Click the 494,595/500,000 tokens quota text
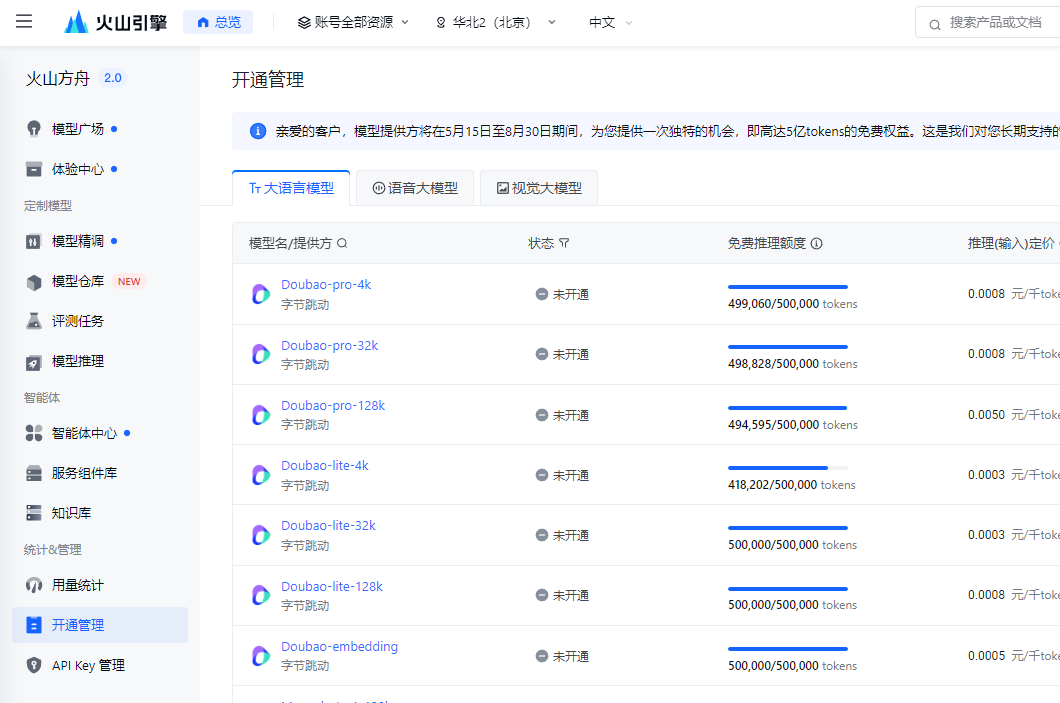 [792, 425]
